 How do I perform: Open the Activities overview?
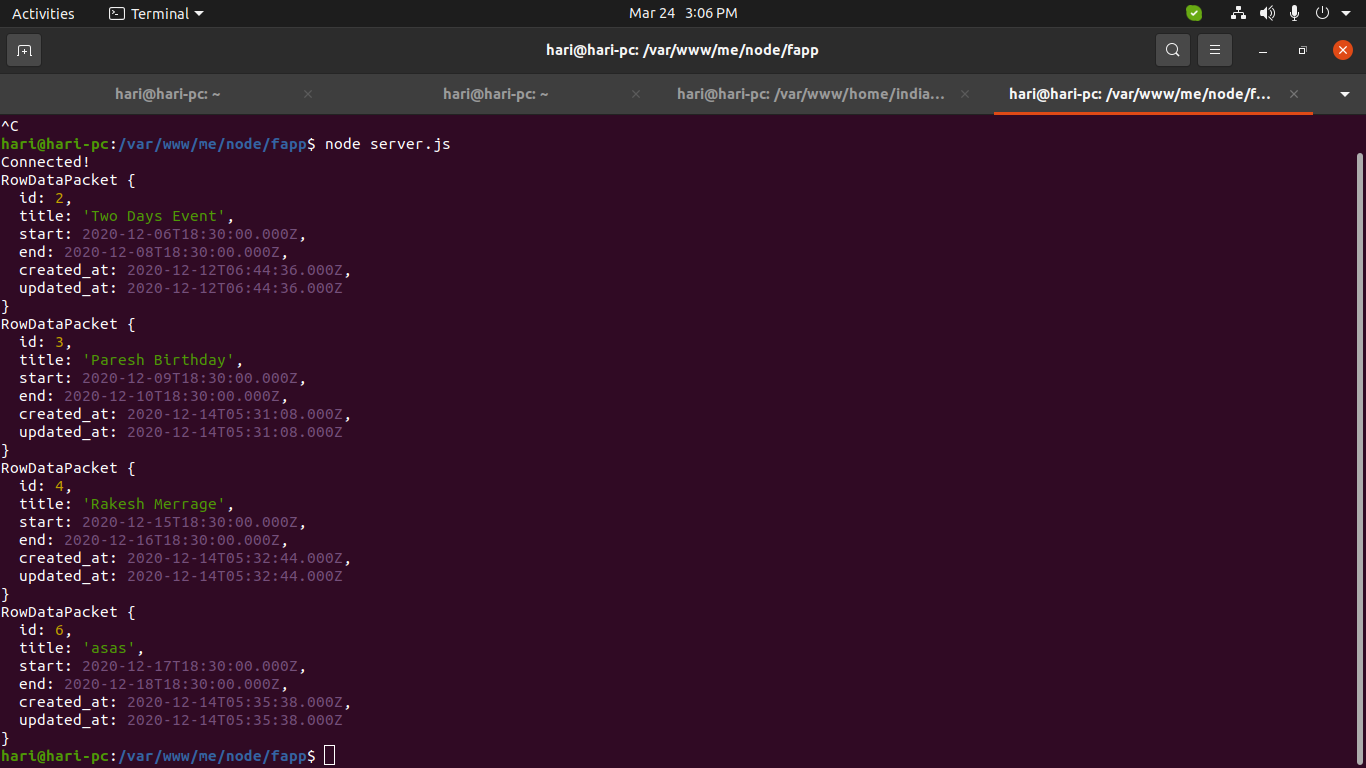(x=43, y=13)
